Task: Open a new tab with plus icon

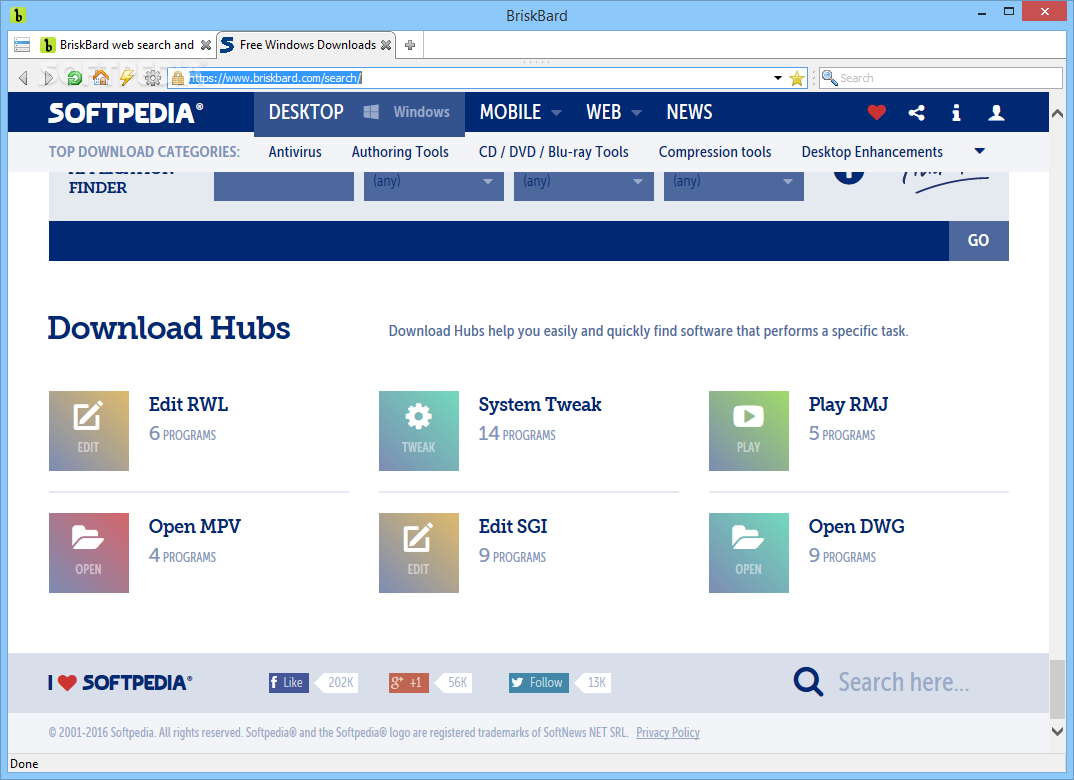Action: 410,45
